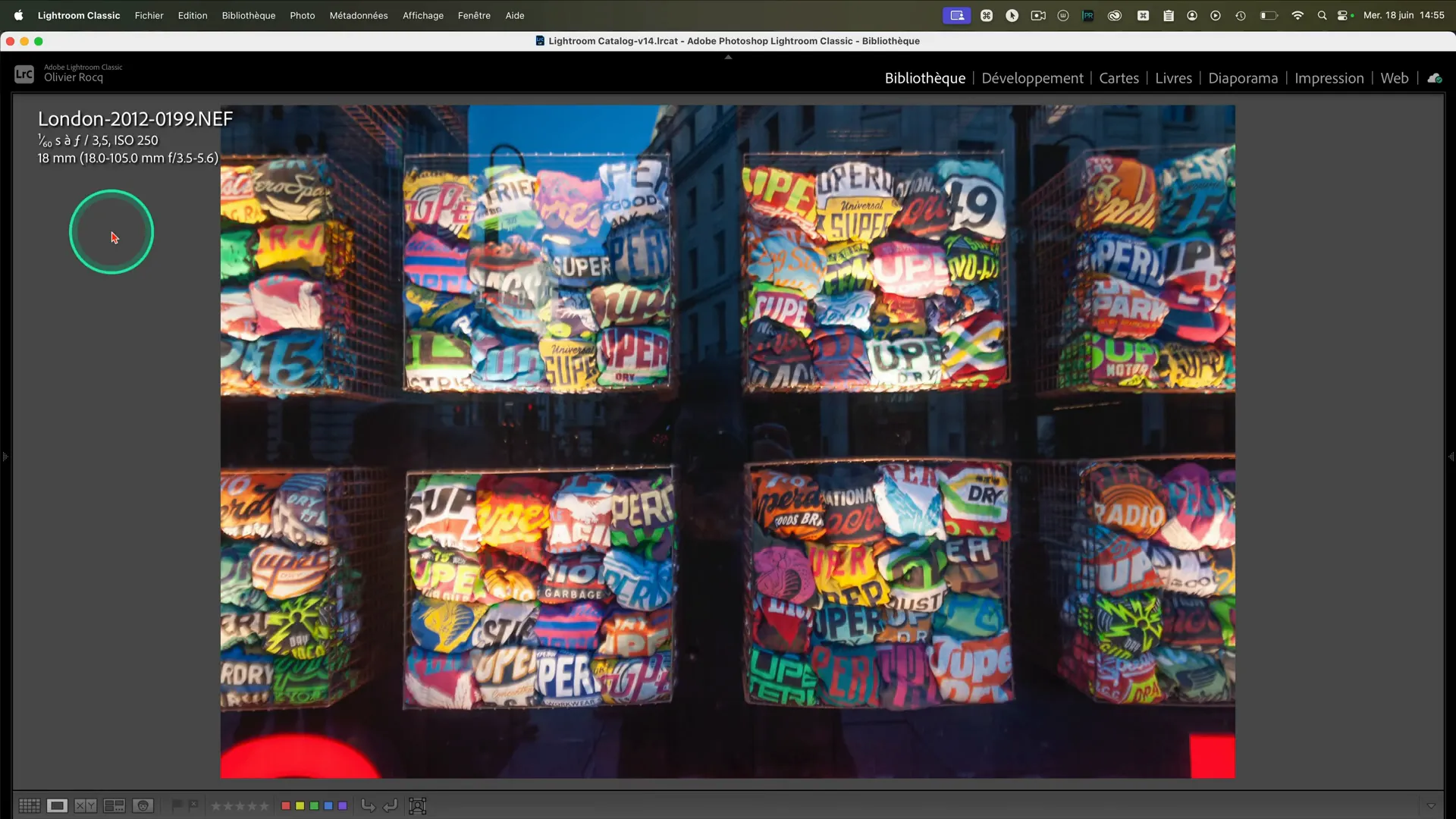1456x819 pixels.
Task: Set rating to one star
Action: 215,806
